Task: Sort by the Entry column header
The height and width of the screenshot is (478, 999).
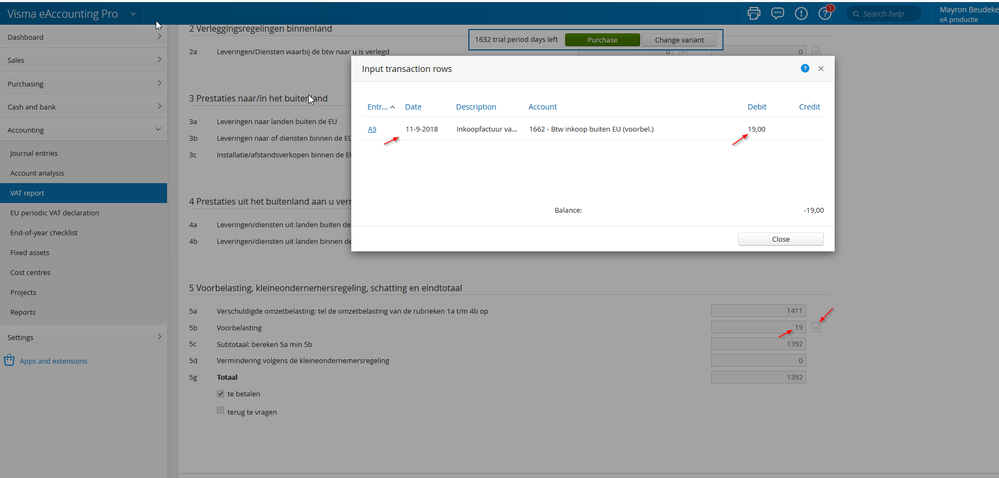Action: tap(380, 107)
